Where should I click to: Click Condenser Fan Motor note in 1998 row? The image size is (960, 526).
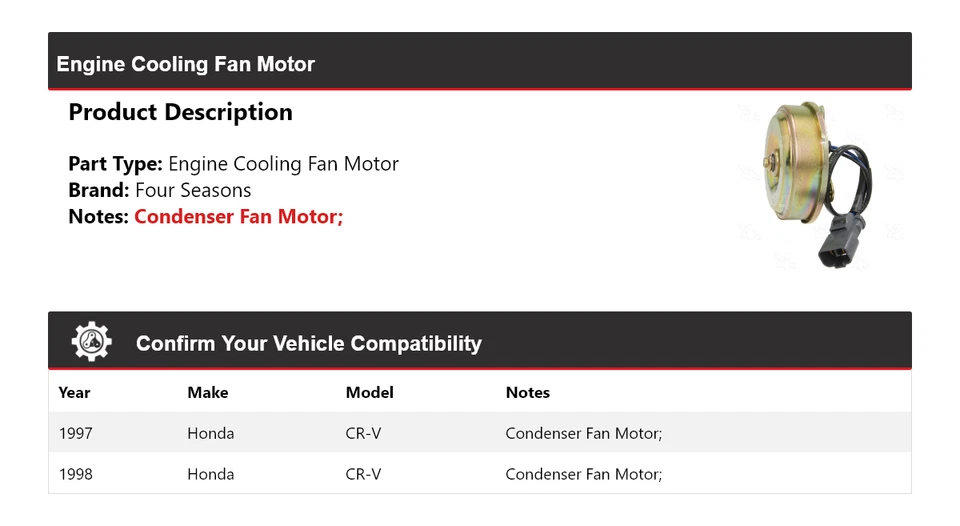(x=584, y=474)
